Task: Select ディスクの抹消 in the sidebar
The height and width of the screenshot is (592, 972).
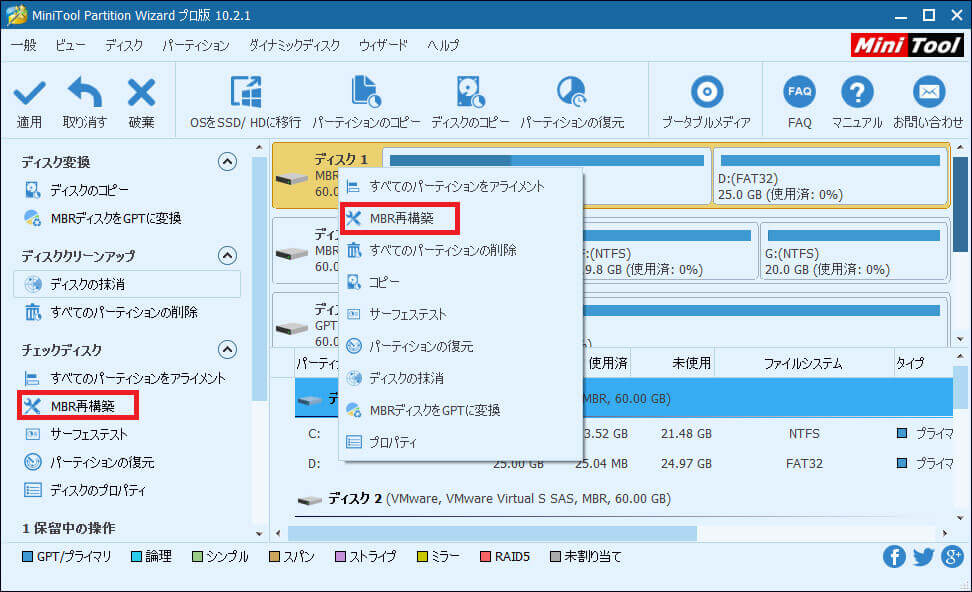Action: [x=88, y=283]
